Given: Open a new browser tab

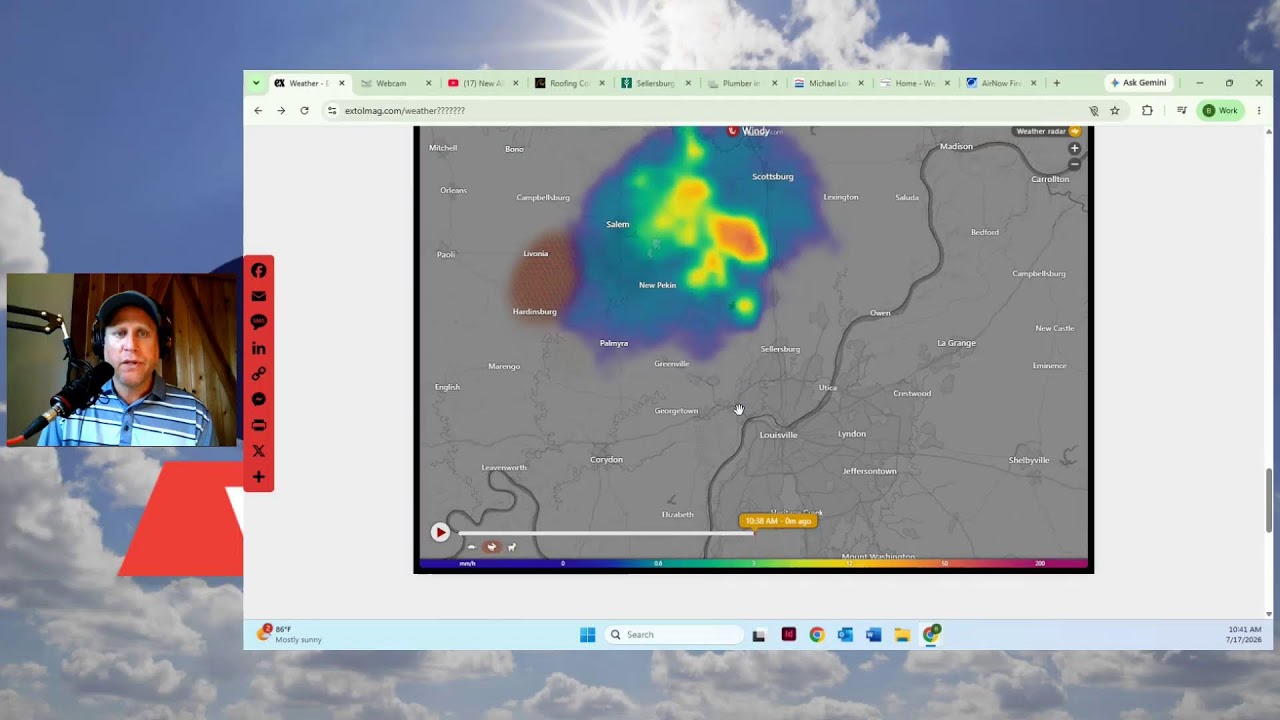Looking at the screenshot, I should pos(1056,83).
